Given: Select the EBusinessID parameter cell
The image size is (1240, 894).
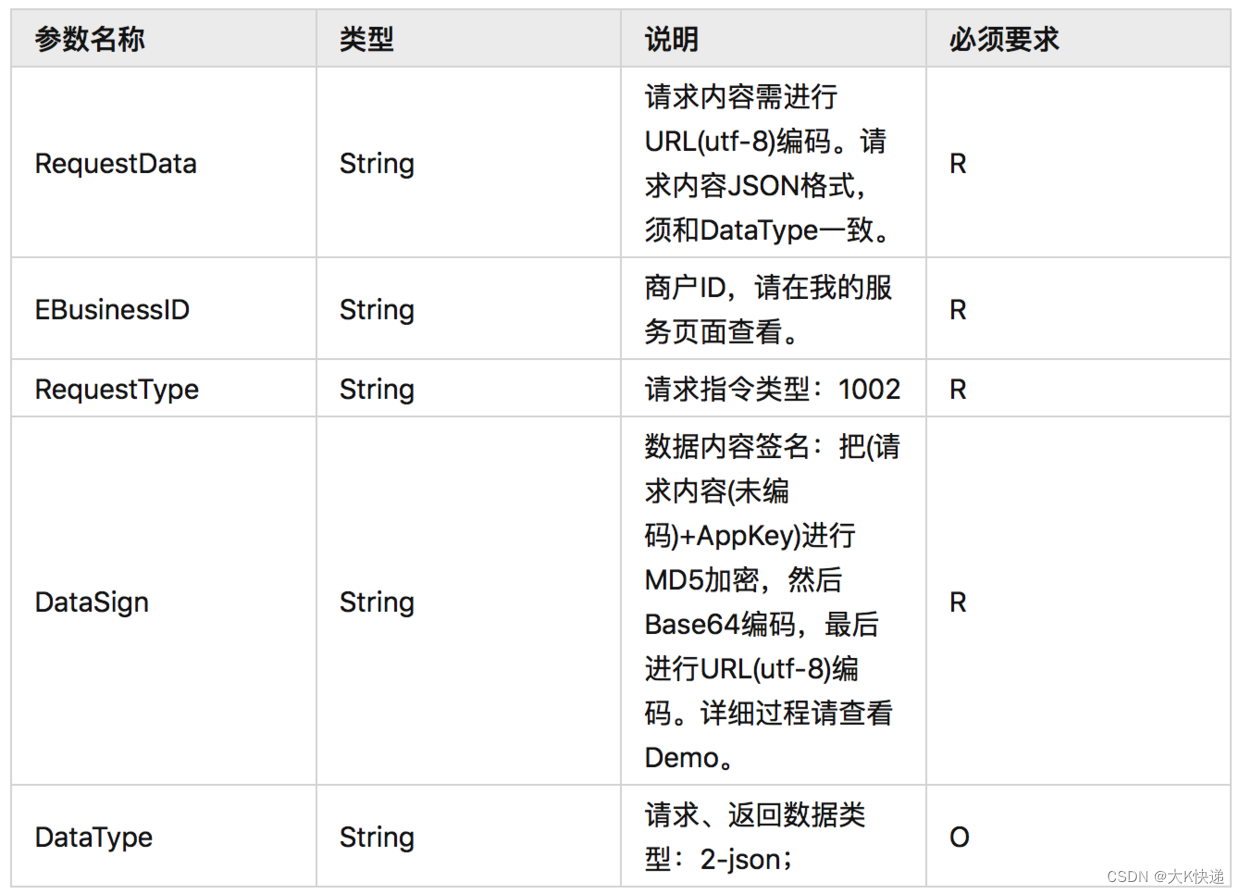Looking at the screenshot, I should point(112,310).
